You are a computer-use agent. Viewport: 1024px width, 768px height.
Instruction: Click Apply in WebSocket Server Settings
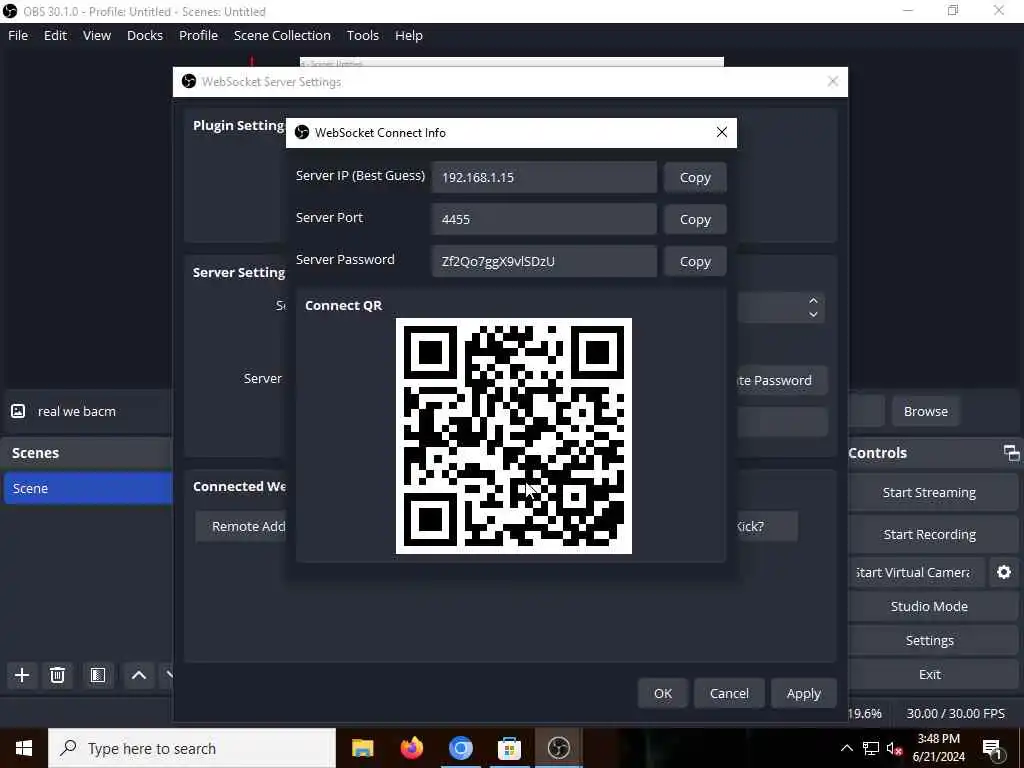point(803,694)
